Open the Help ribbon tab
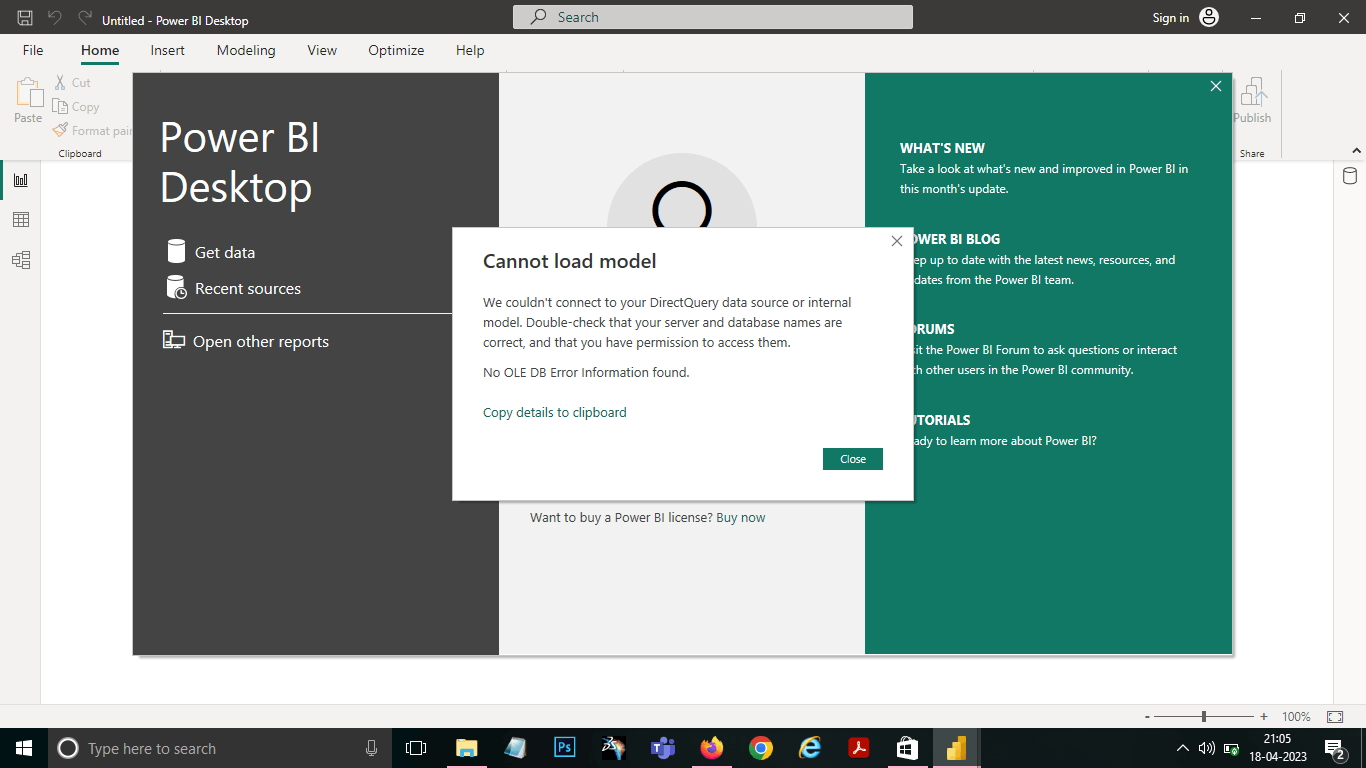Image resolution: width=1366 pixels, height=768 pixels. pyautogui.click(x=470, y=50)
